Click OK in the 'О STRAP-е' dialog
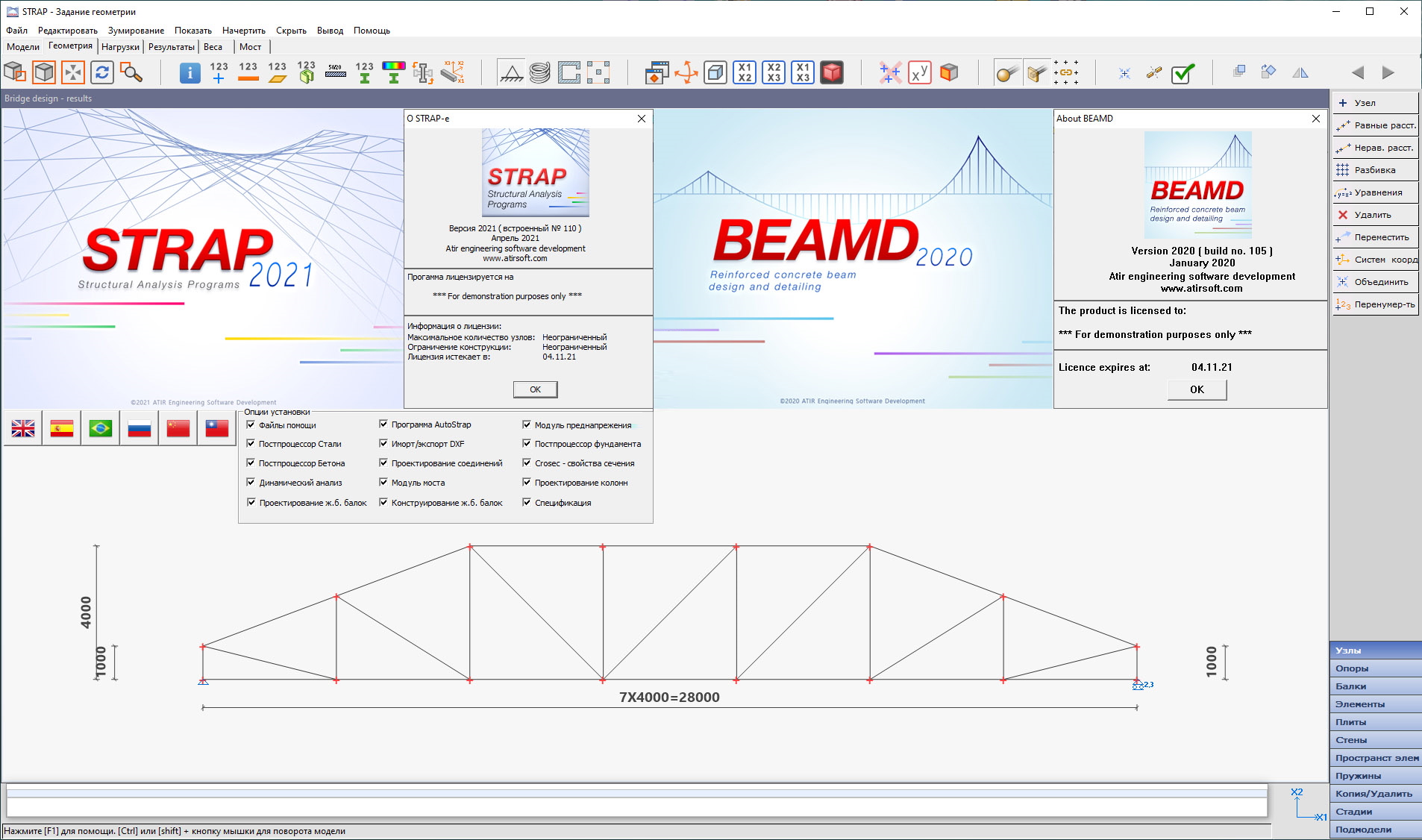 coord(535,389)
